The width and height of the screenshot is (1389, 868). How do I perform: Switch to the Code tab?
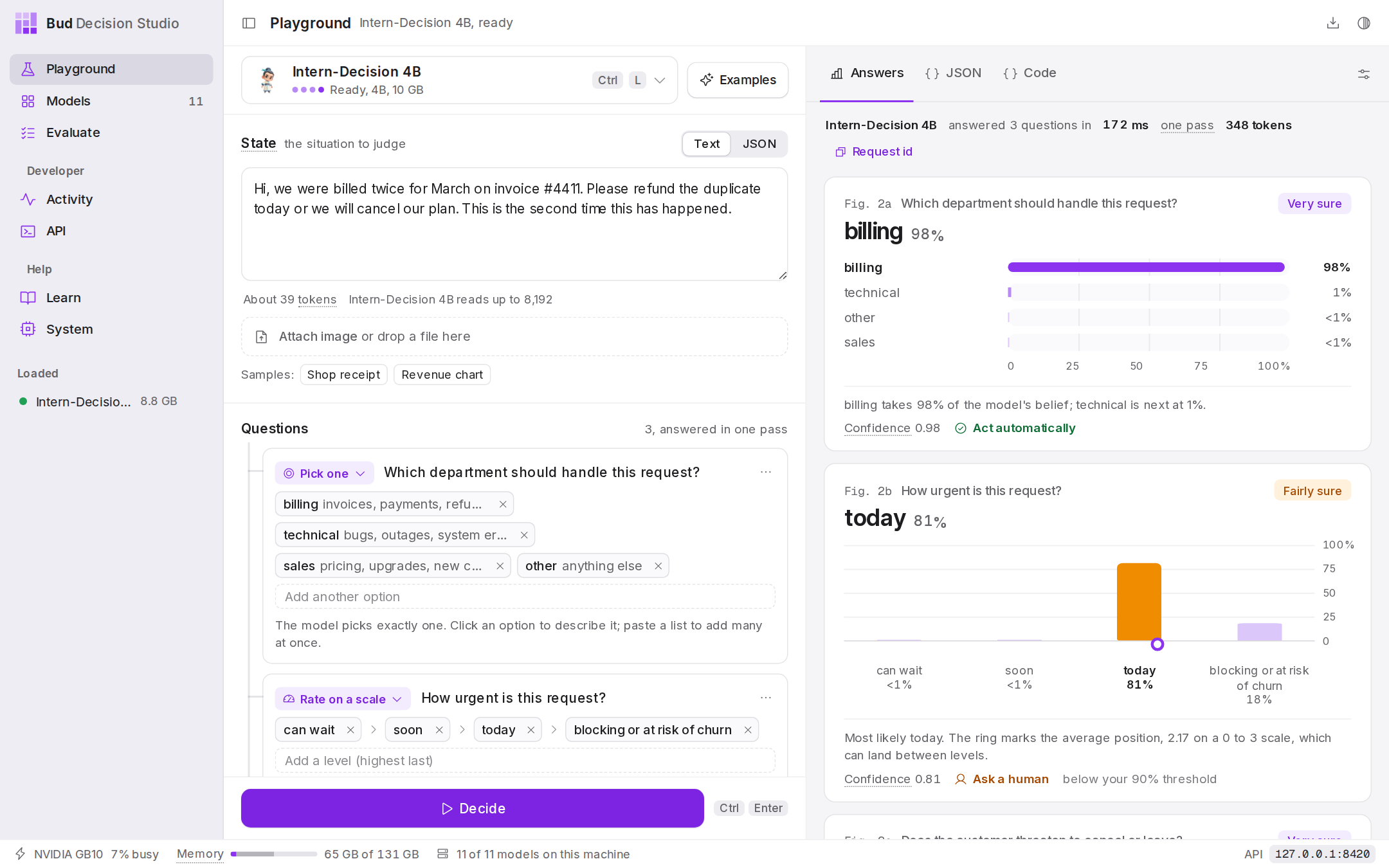click(1030, 73)
